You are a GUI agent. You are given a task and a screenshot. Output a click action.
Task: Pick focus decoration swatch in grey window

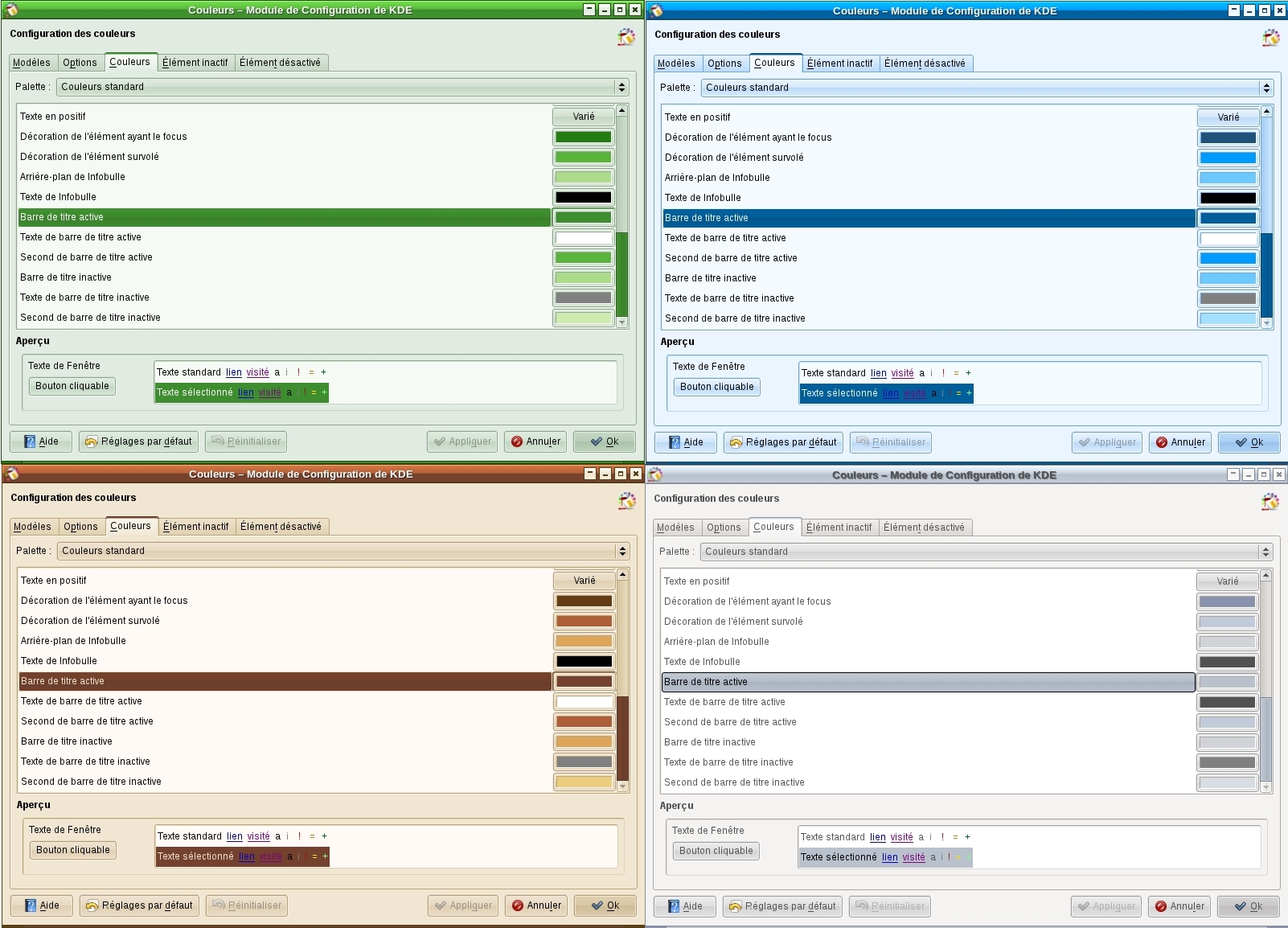point(1228,602)
